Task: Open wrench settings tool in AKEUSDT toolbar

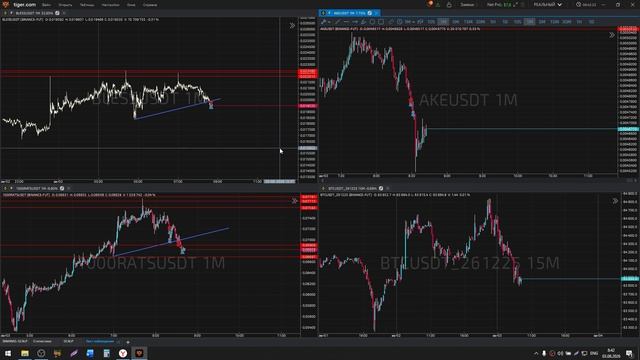Action: click(324, 22)
